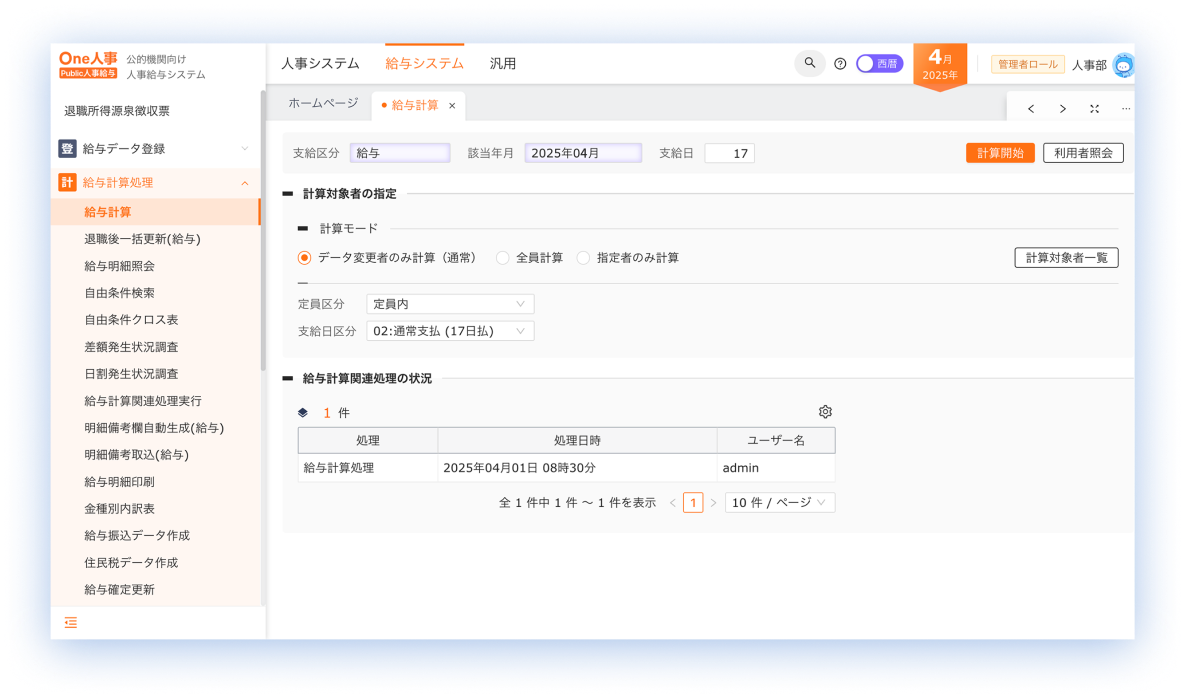This screenshot has width=1186, height=698.
Task: Click the 計算開始 button
Action: [x=1000, y=153]
